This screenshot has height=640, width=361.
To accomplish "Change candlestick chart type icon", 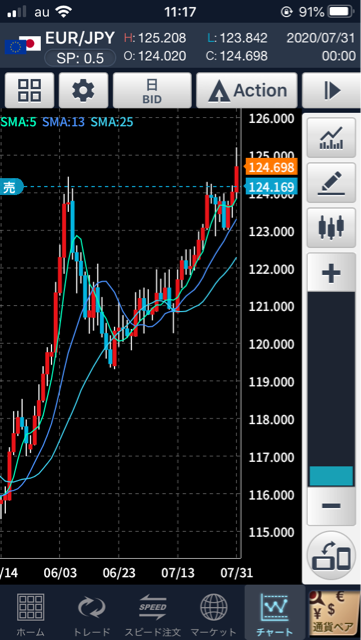I will [331, 228].
